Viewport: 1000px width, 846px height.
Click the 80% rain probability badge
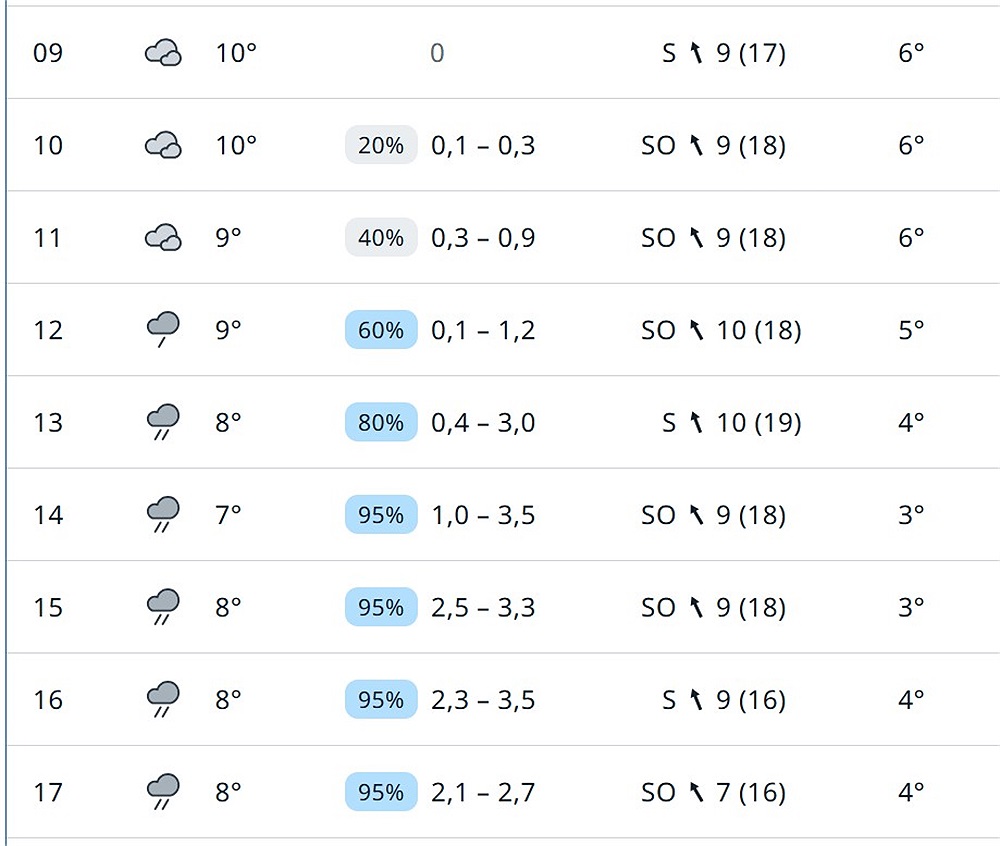coord(381,423)
